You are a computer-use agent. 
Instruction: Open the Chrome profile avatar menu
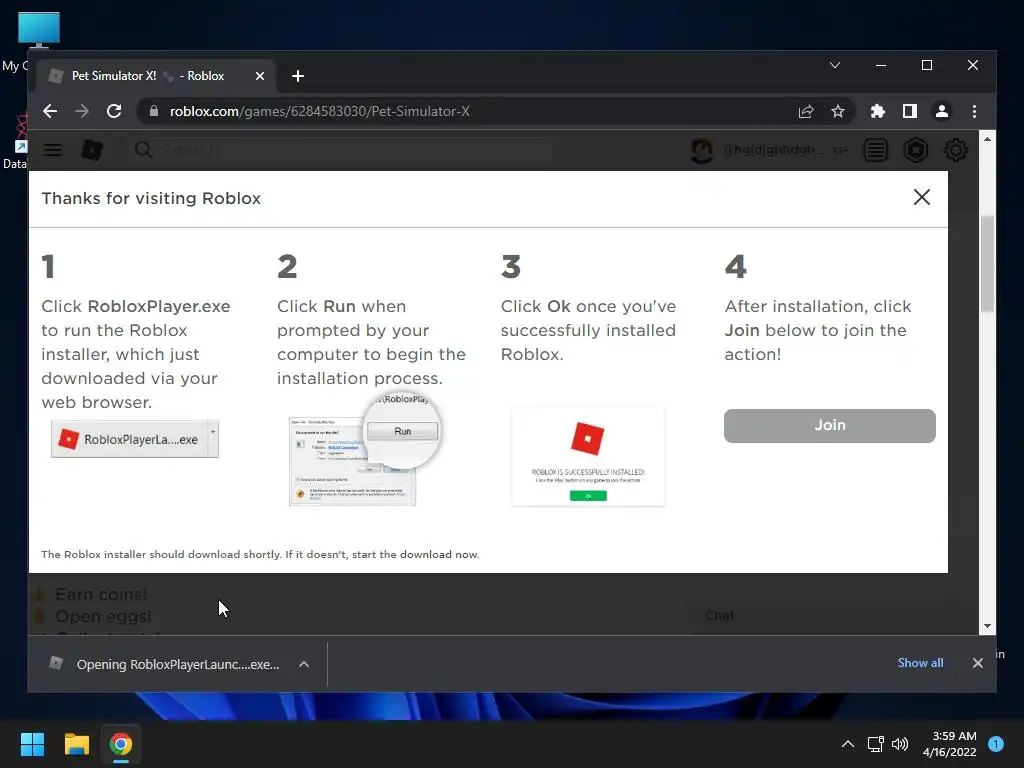942,112
